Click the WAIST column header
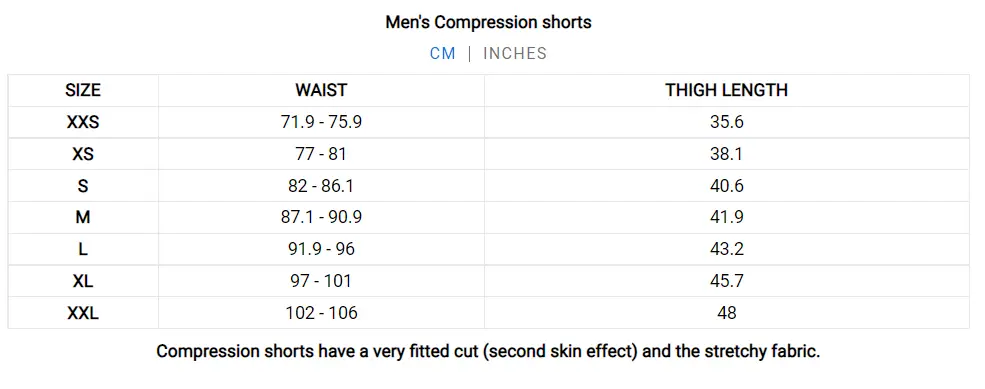This screenshot has height=389, width=985. [x=321, y=90]
